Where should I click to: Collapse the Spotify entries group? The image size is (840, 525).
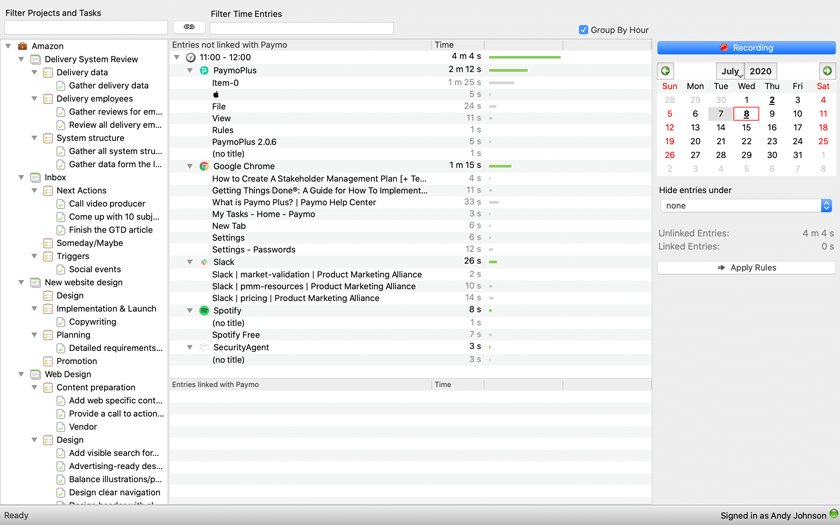click(190, 310)
